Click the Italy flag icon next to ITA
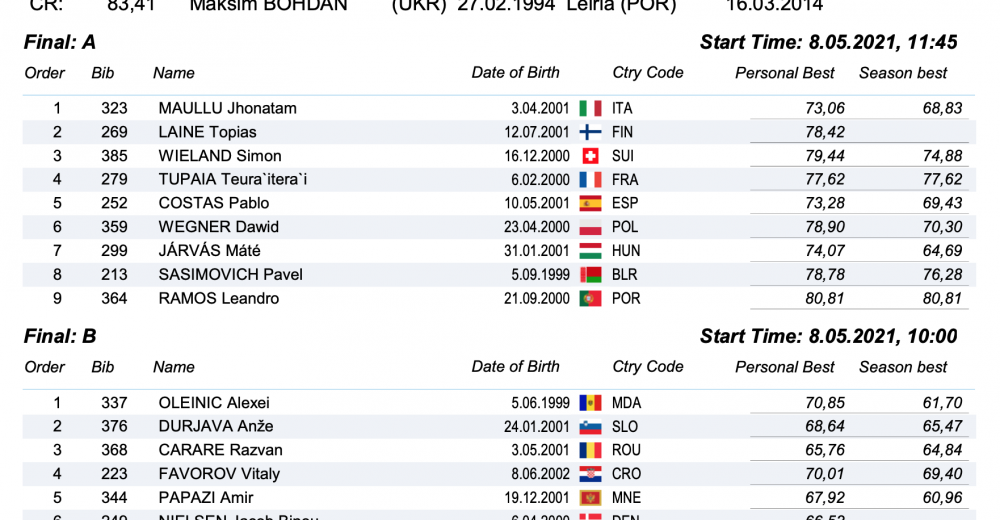This screenshot has width=1000, height=520. coord(590,108)
